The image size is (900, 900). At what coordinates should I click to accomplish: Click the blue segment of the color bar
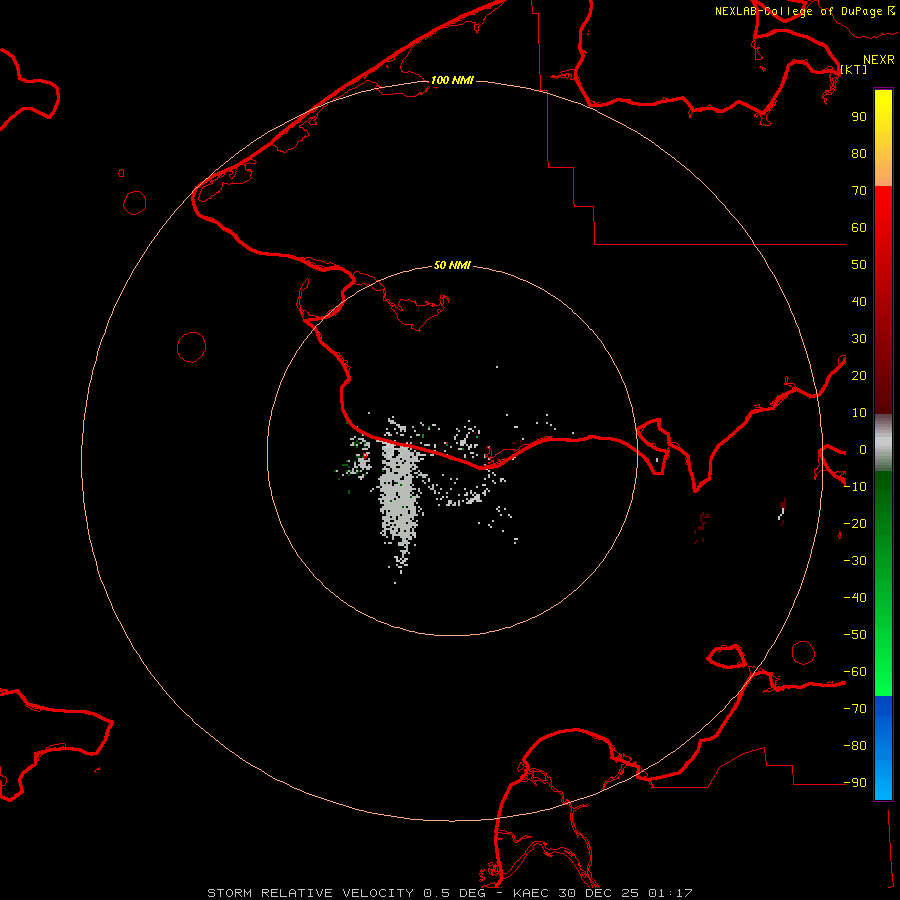883,747
